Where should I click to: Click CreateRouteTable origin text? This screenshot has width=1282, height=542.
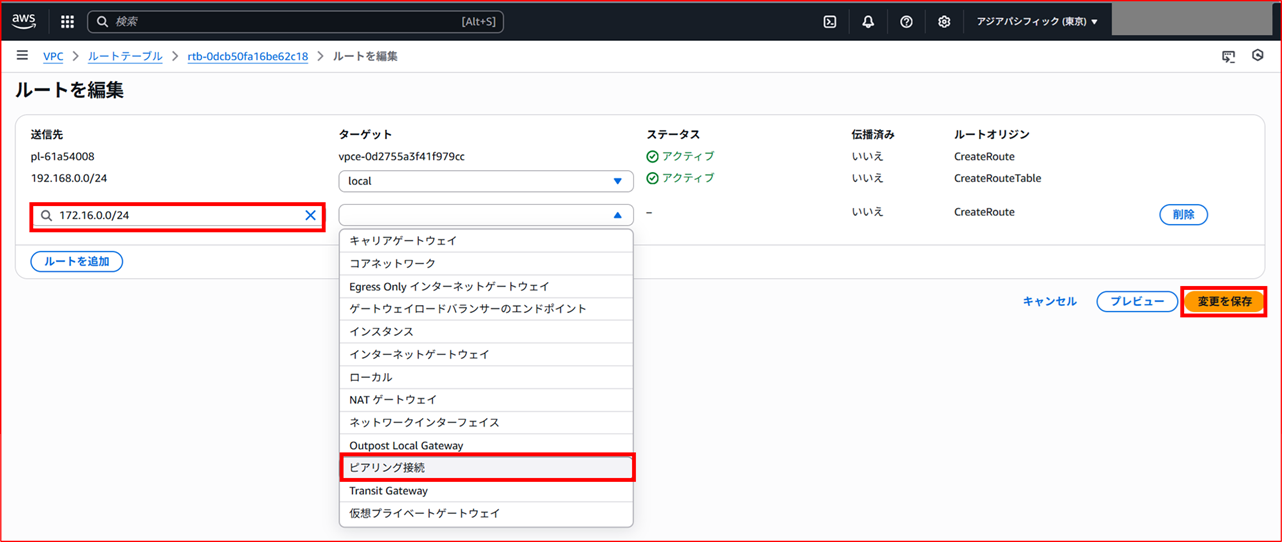tap(998, 179)
